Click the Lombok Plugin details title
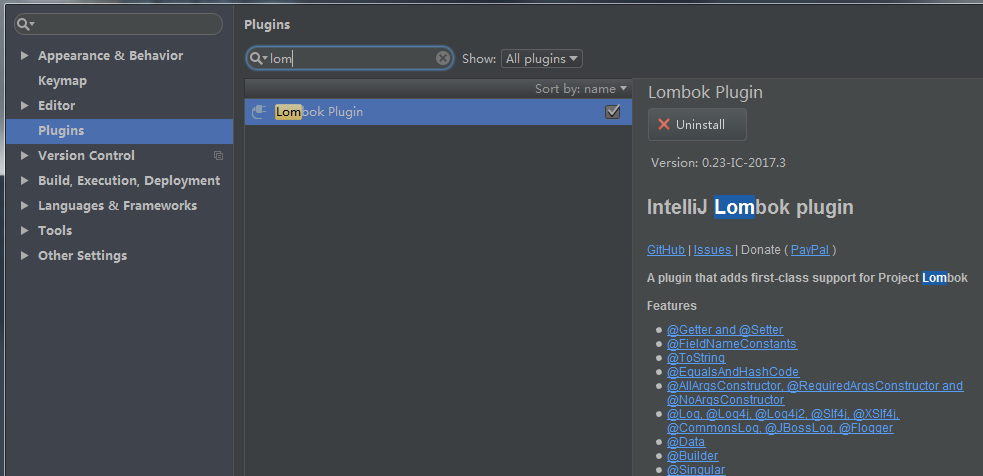The image size is (983, 476). (x=705, y=92)
